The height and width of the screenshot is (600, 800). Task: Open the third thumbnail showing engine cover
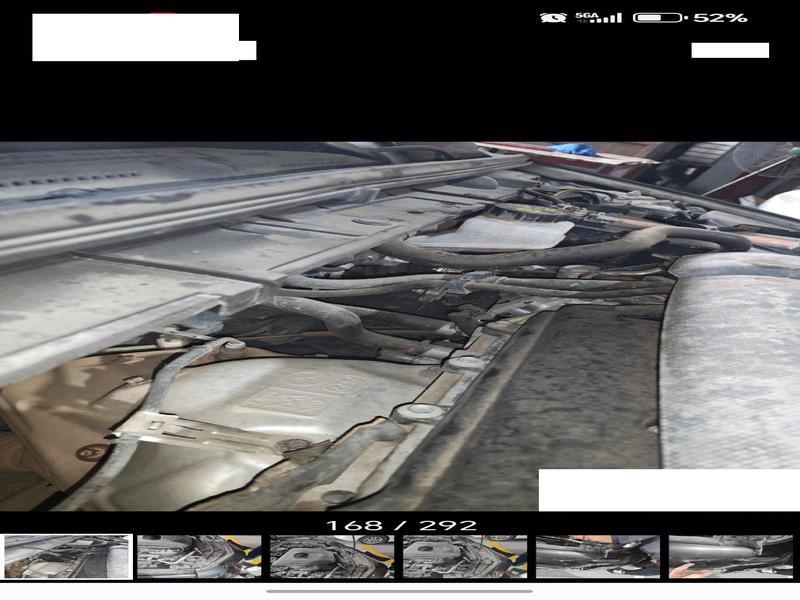(x=332, y=556)
